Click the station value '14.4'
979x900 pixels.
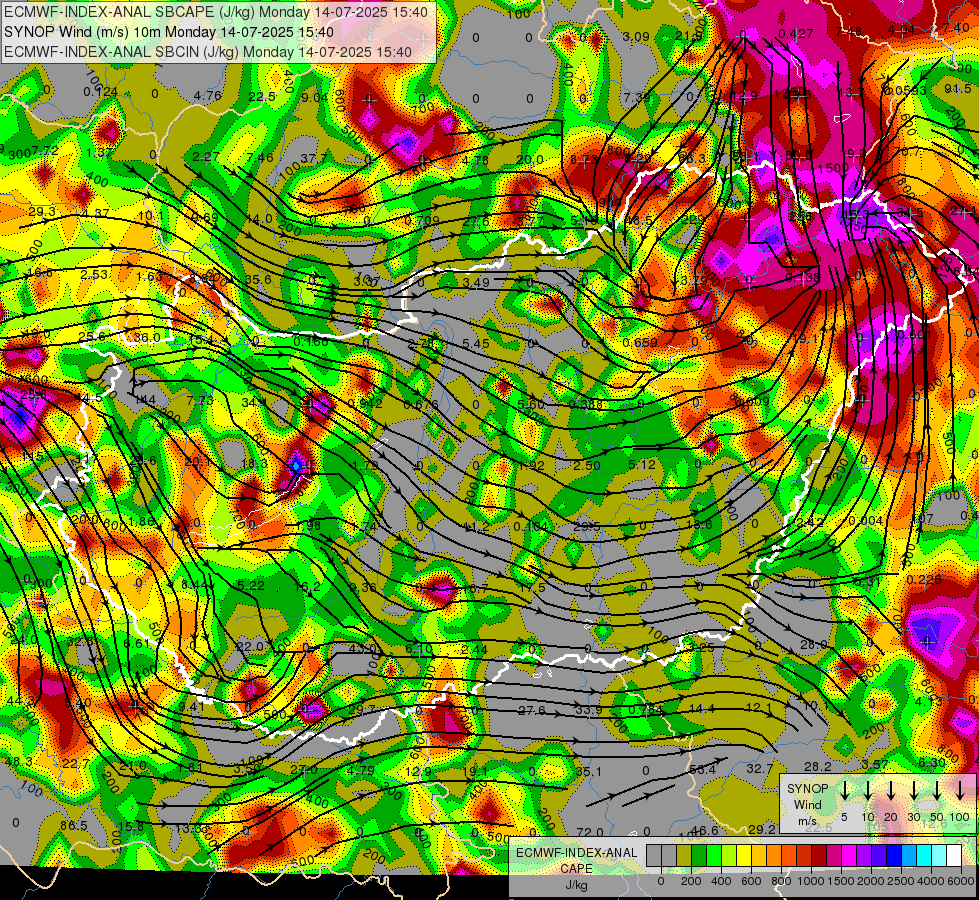702,708
